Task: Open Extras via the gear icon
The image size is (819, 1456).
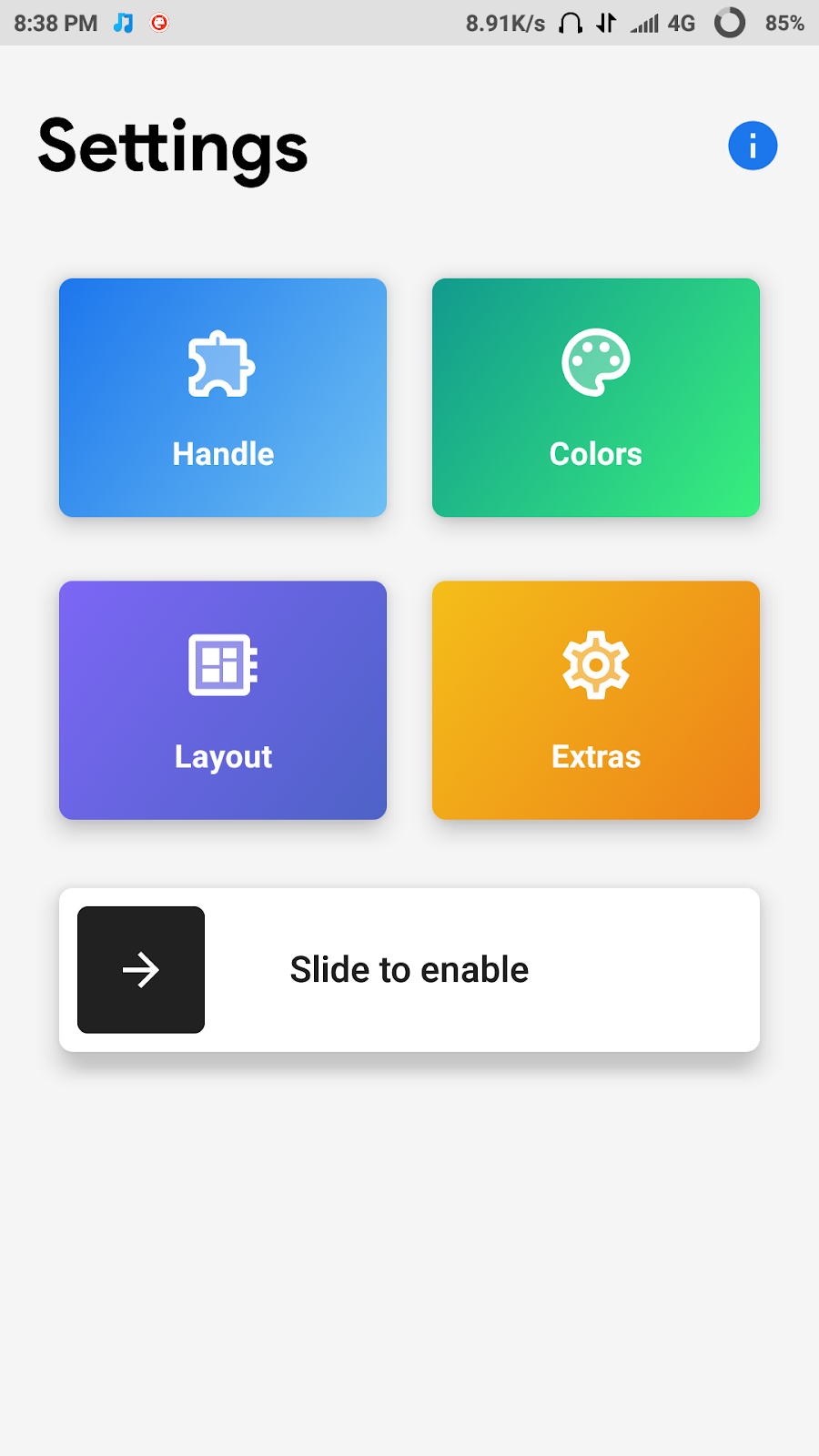Action: tap(596, 664)
